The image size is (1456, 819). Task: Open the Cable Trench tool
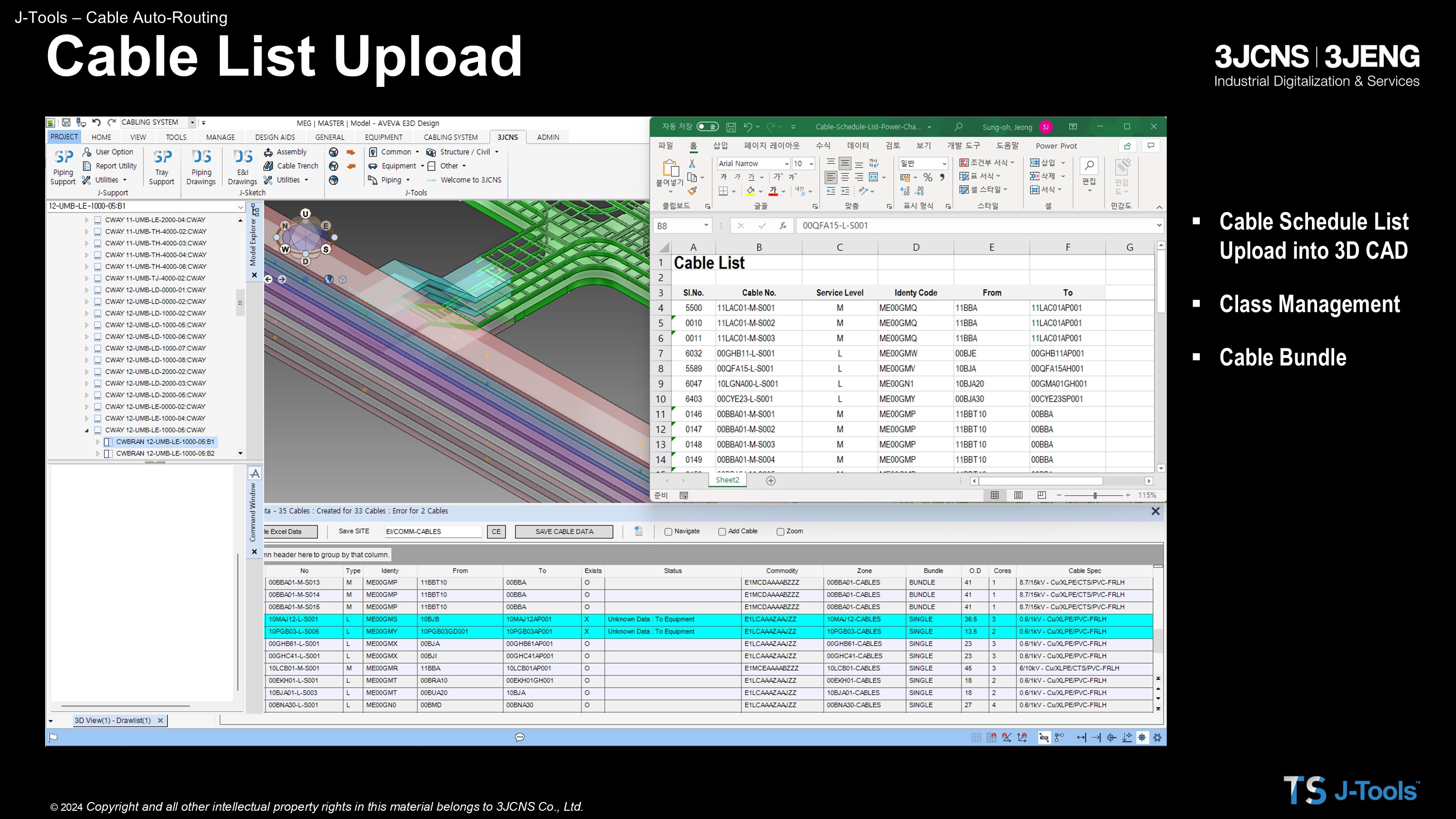291,166
